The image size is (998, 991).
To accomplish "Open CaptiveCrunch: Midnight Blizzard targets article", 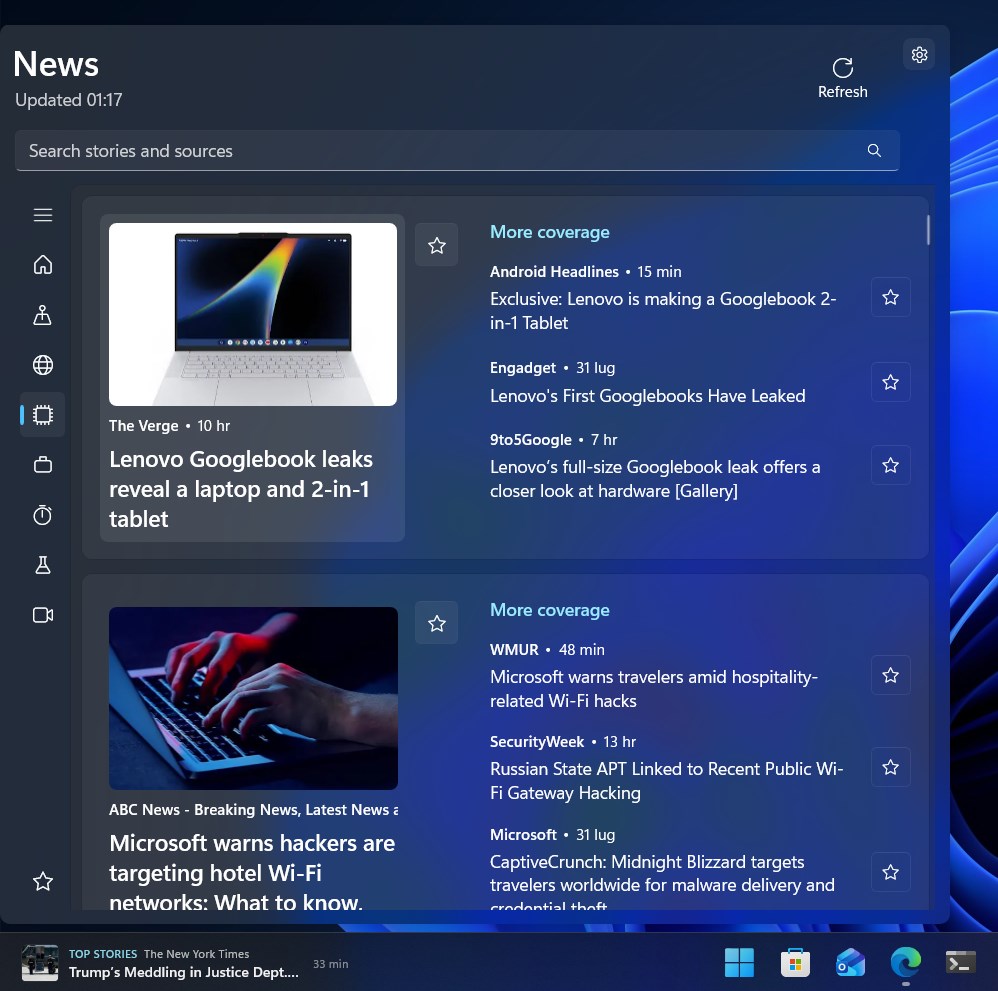I will pos(662,885).
